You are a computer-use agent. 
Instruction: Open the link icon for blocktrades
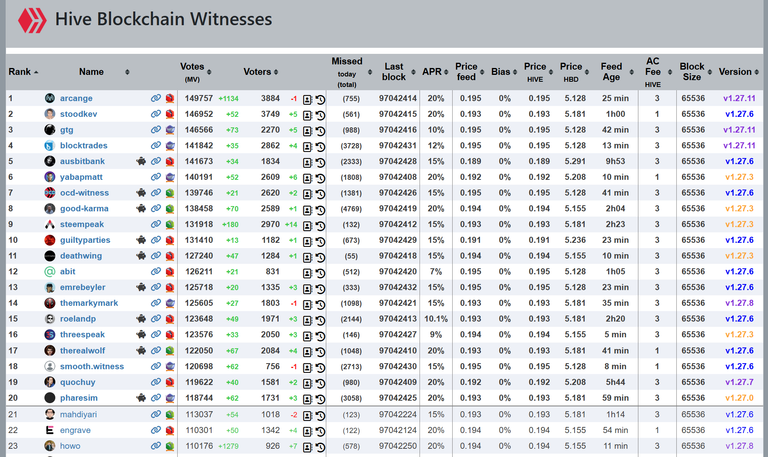(x=156, y=145)
